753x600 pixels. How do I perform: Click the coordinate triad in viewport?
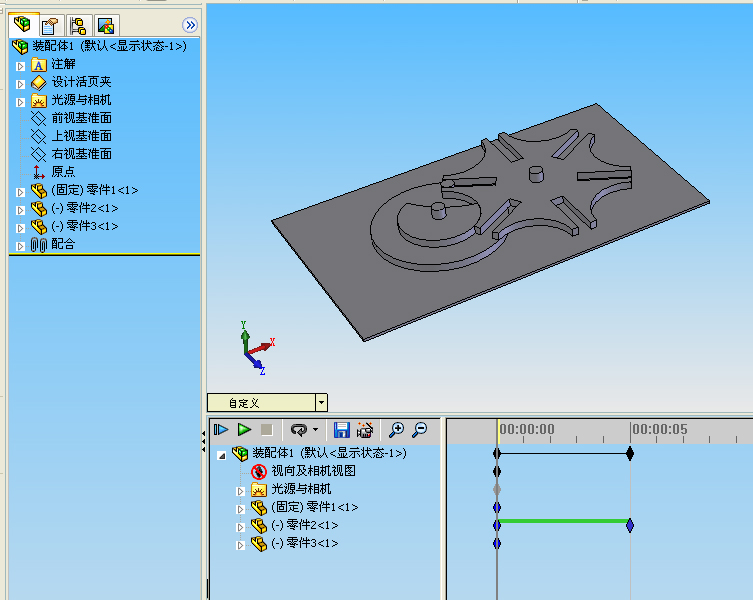257,348
